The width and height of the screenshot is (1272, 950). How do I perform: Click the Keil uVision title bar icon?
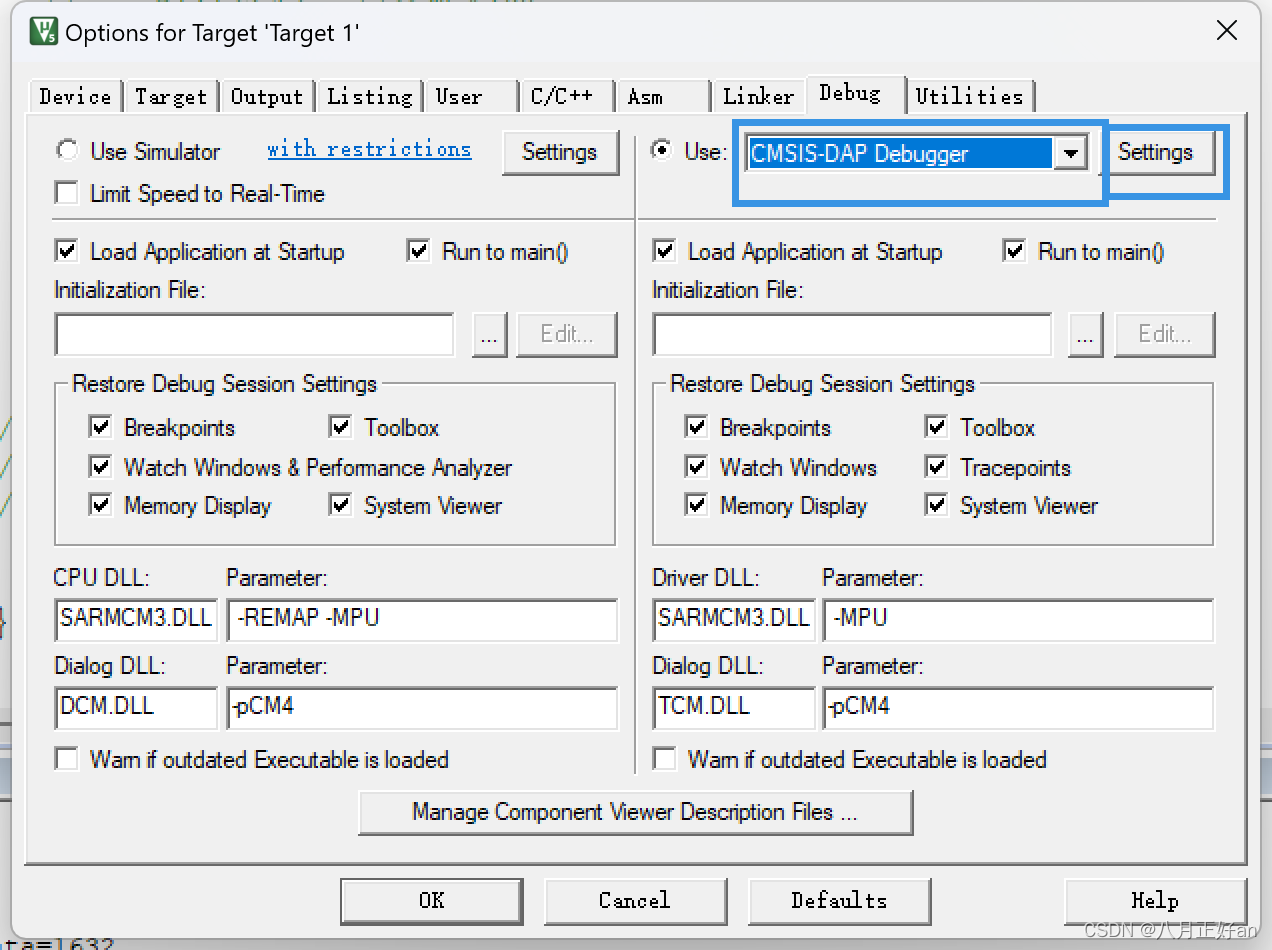pos(44,32)
